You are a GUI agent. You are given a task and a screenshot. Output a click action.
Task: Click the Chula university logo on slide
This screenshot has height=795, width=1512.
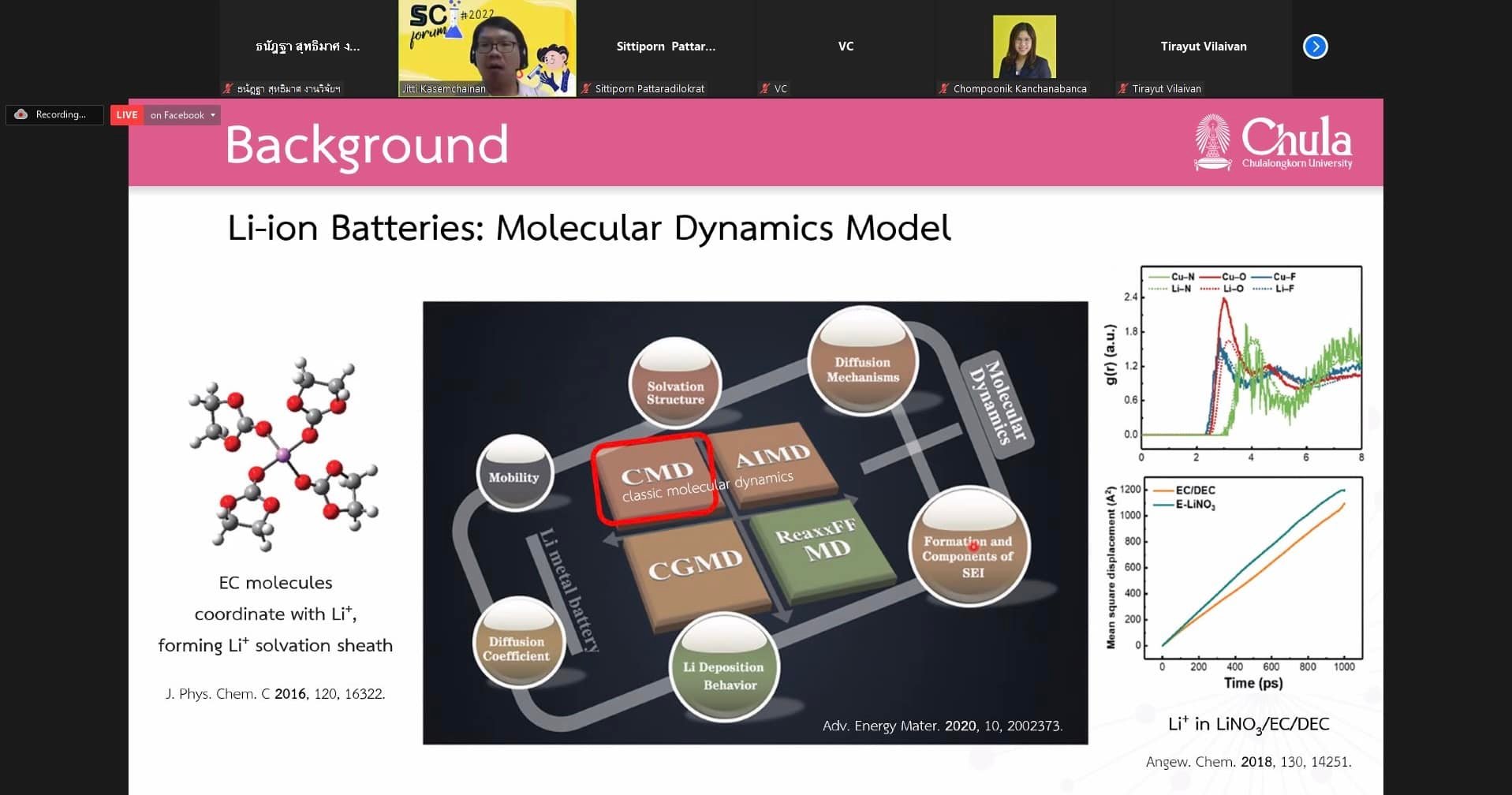(1273, 143)
